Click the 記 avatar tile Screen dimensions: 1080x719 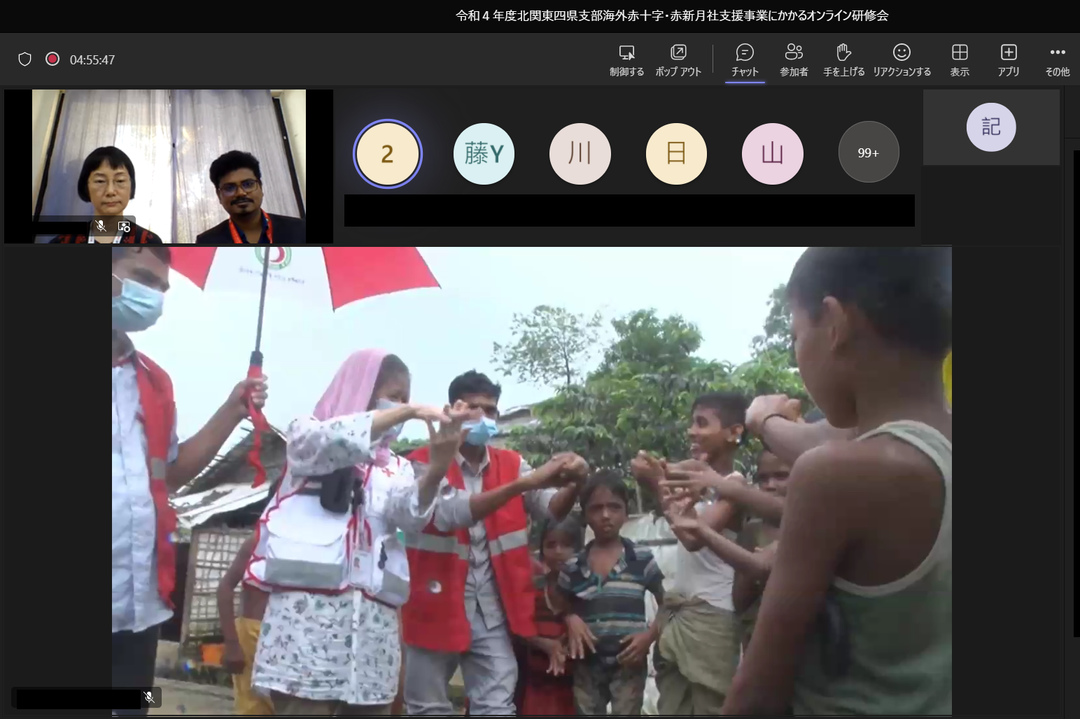pos(990,127)
